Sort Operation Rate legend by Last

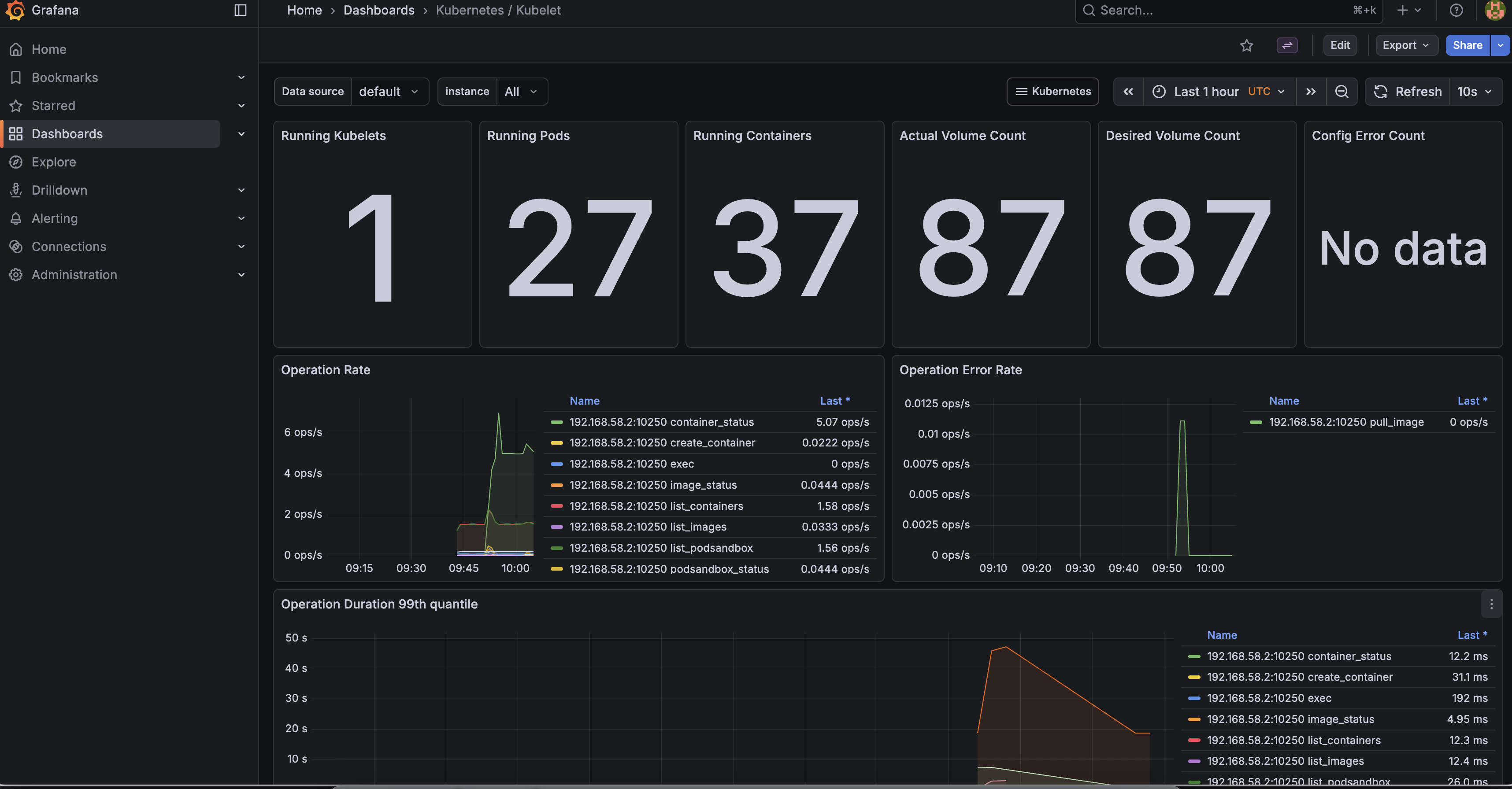coord(835,401)
